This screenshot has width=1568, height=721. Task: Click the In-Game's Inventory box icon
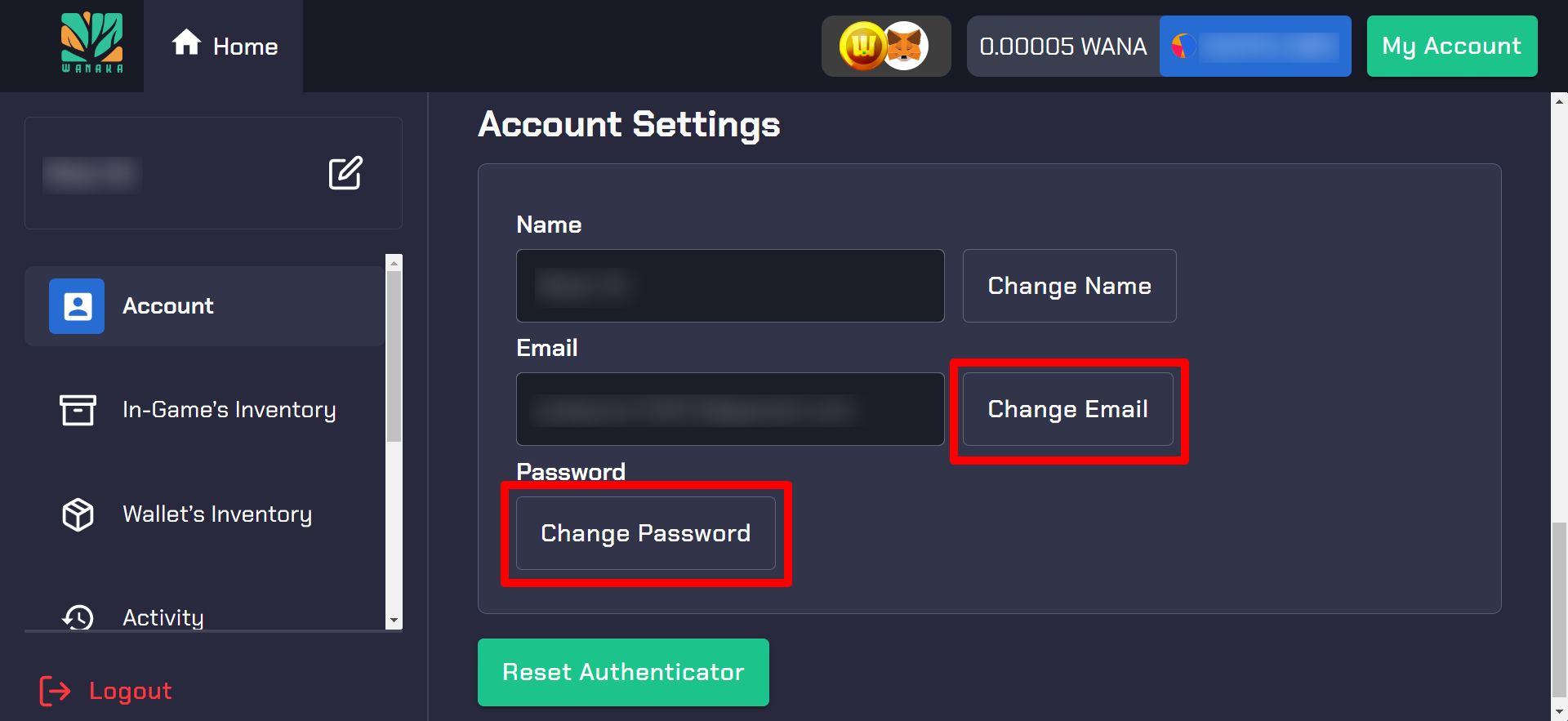click(78, 410)
